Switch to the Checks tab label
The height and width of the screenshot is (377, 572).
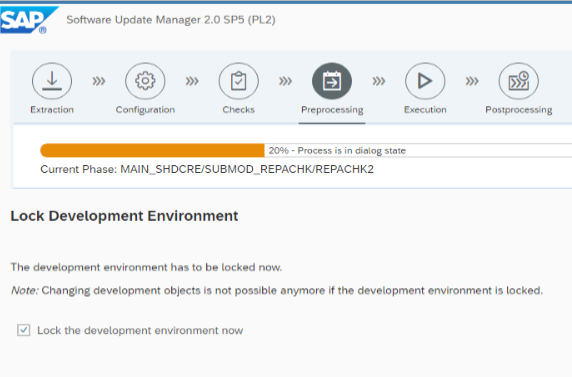pyautogui.click(x=239, y=109)
